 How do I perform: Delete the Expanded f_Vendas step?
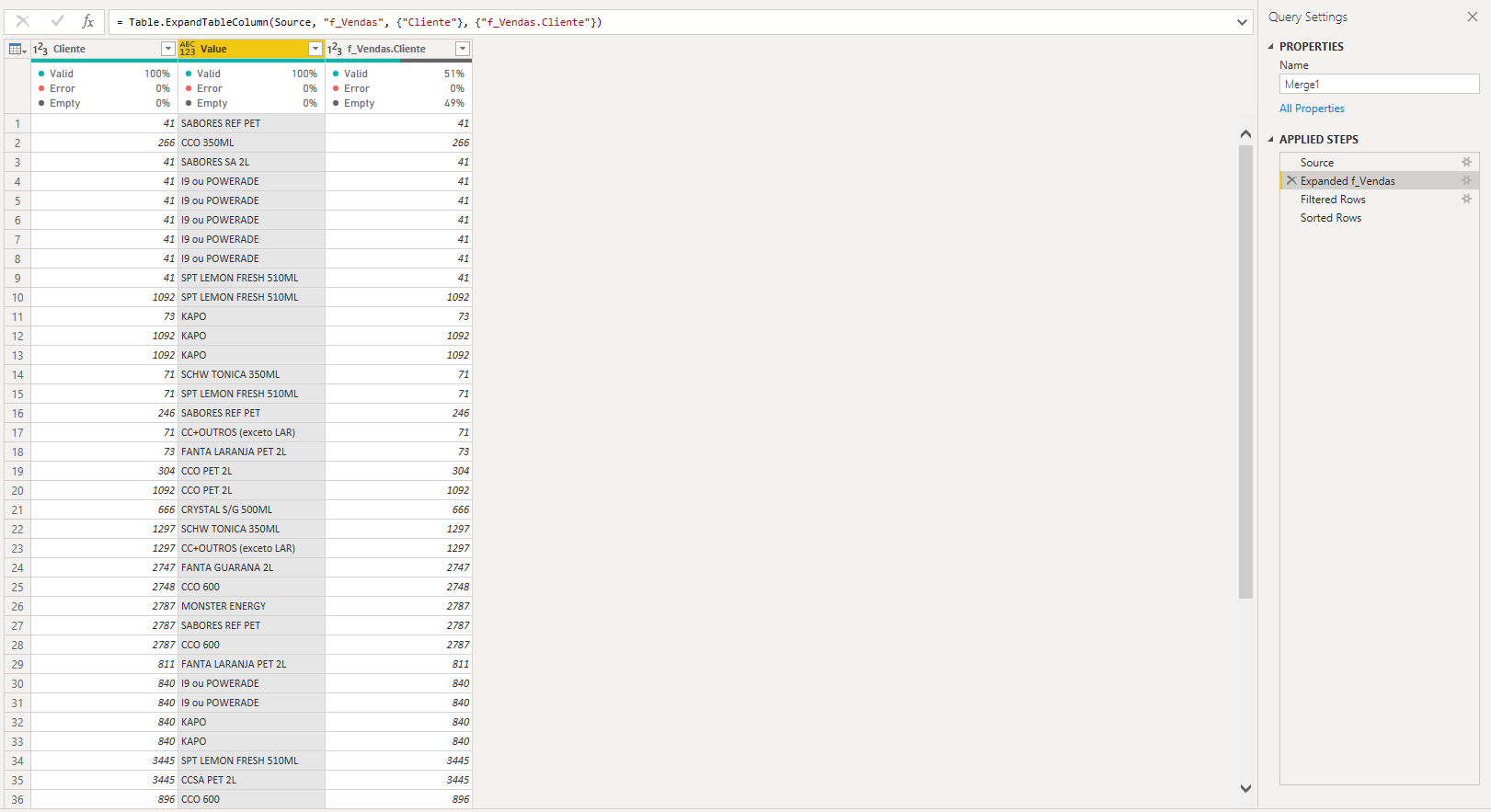click(1291, 180)
